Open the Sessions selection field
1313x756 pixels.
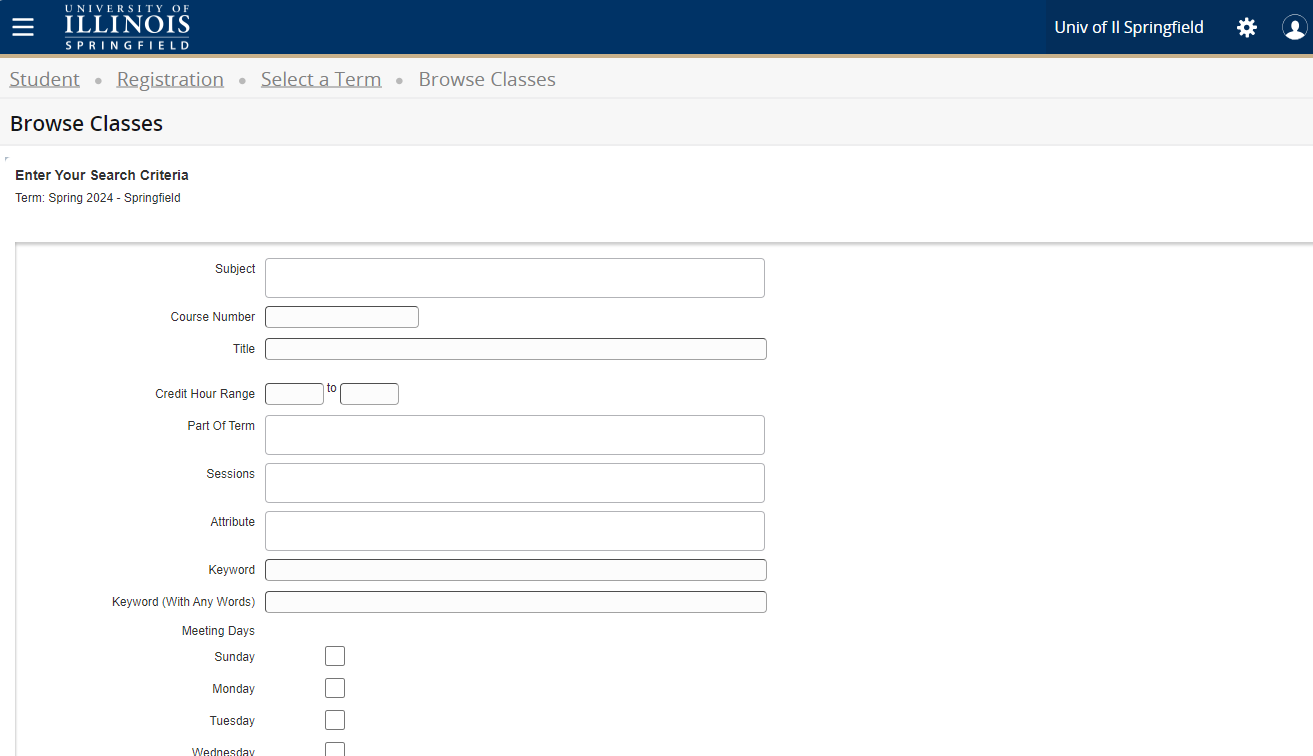tap(514, 482)
